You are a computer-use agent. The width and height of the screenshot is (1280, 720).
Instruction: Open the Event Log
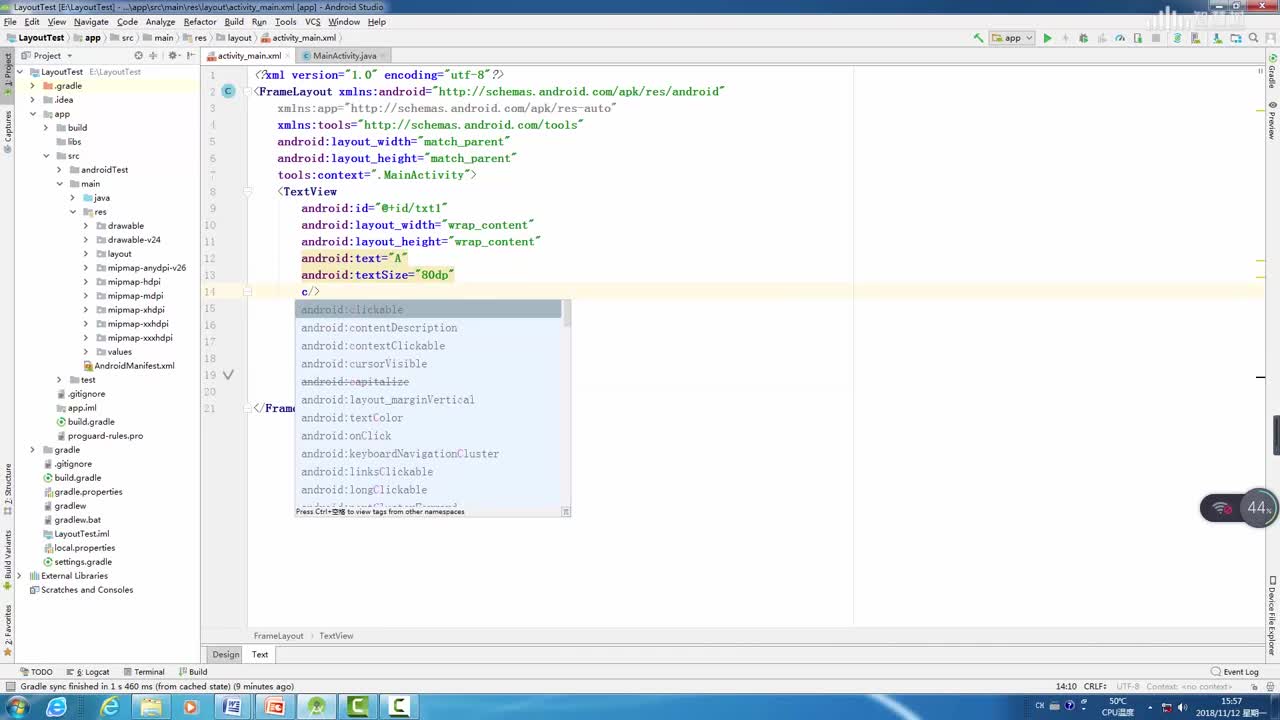tap(1236, 672)
